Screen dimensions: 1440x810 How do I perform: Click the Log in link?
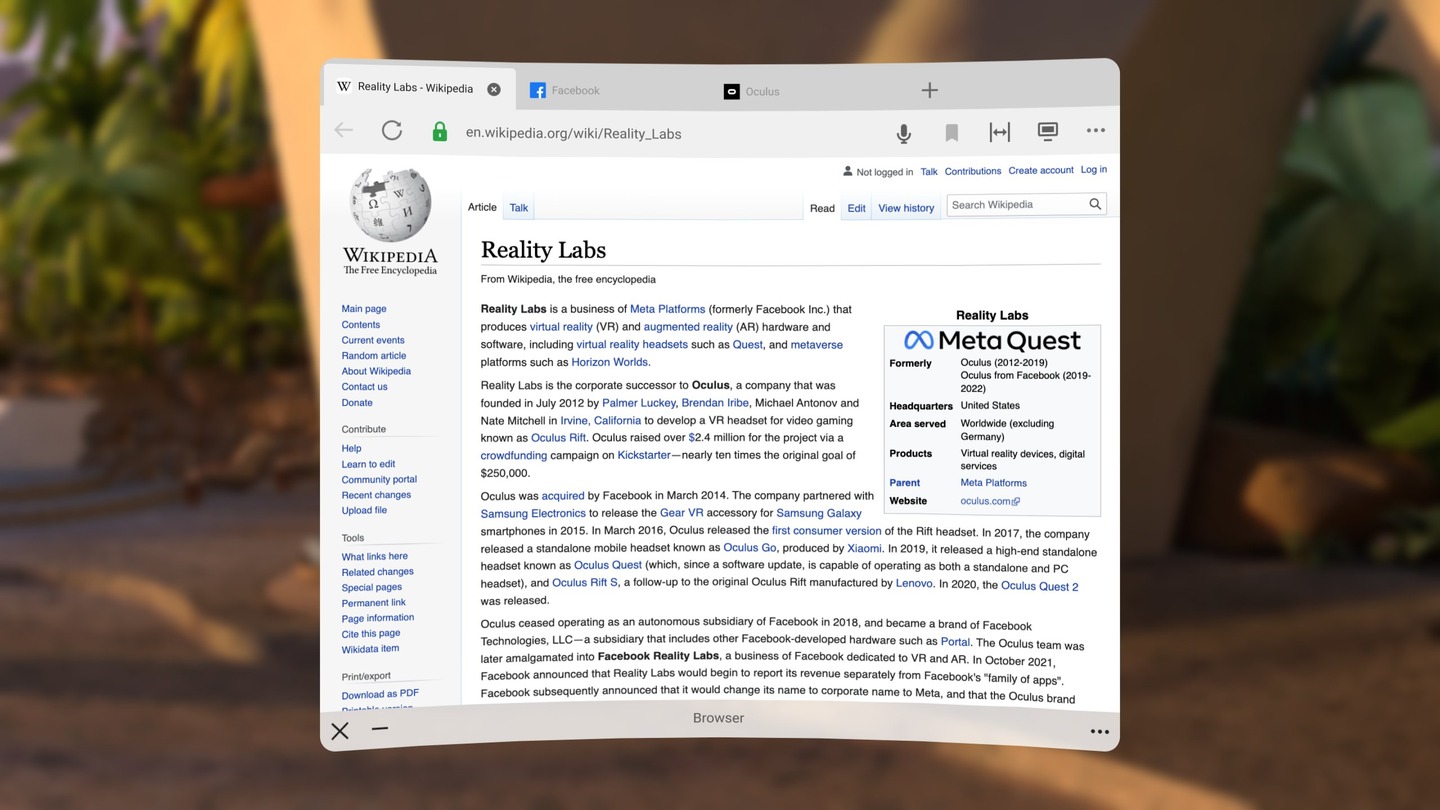click(x=1094, y=169)
